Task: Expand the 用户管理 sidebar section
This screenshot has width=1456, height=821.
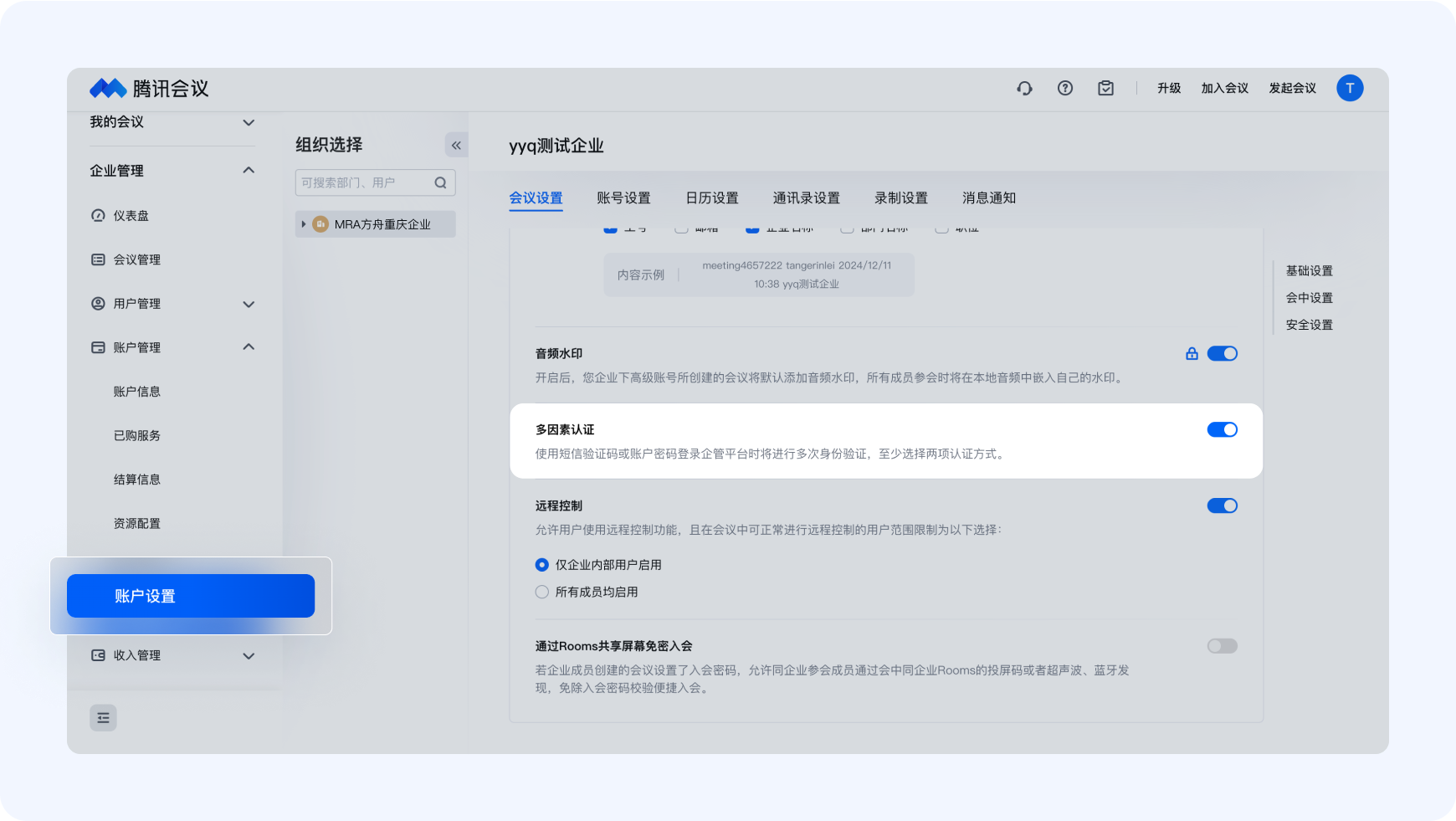Action: pyautogui.click(x=249, y=304)
